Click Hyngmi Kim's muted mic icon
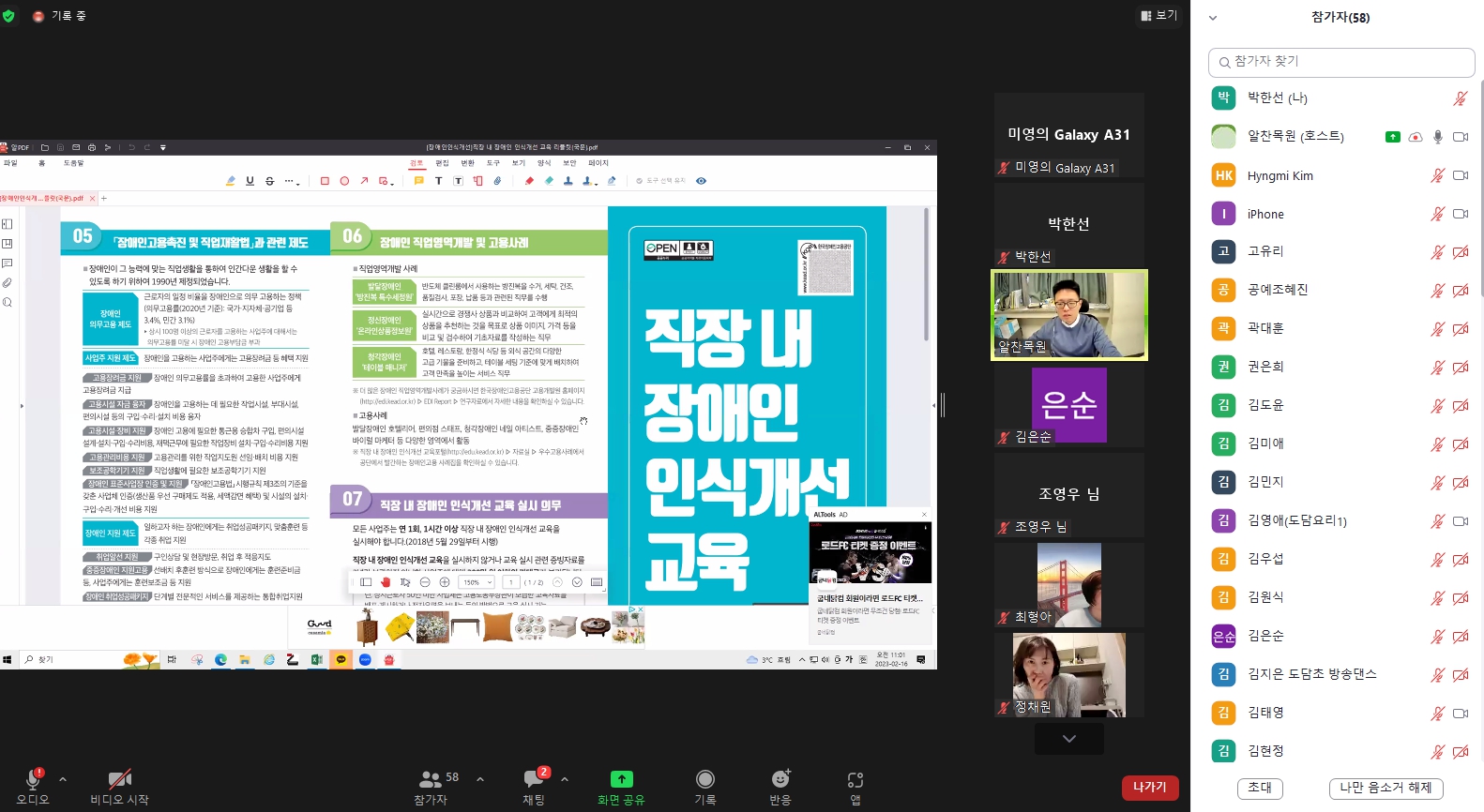 1437,175
